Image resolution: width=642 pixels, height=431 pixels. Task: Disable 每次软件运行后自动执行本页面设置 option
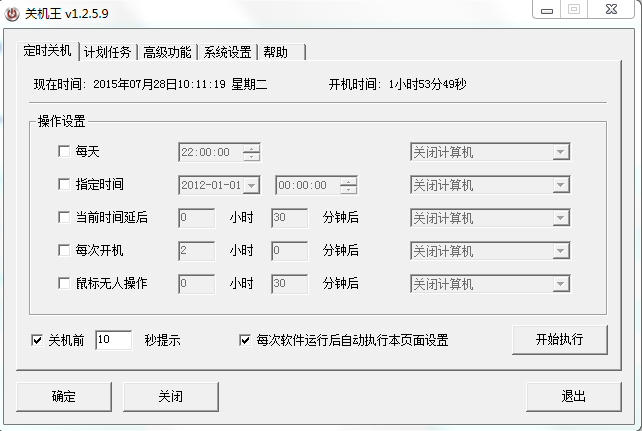click(245, 340)
